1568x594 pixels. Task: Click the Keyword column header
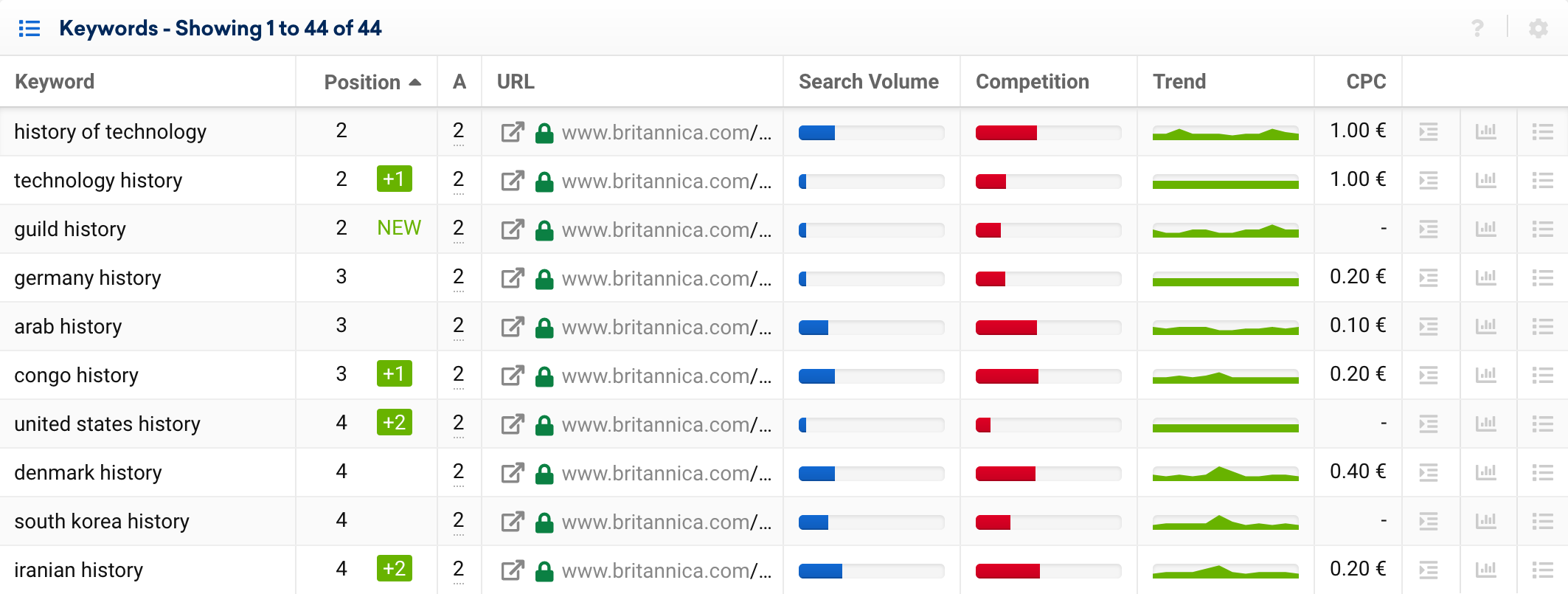55,82
